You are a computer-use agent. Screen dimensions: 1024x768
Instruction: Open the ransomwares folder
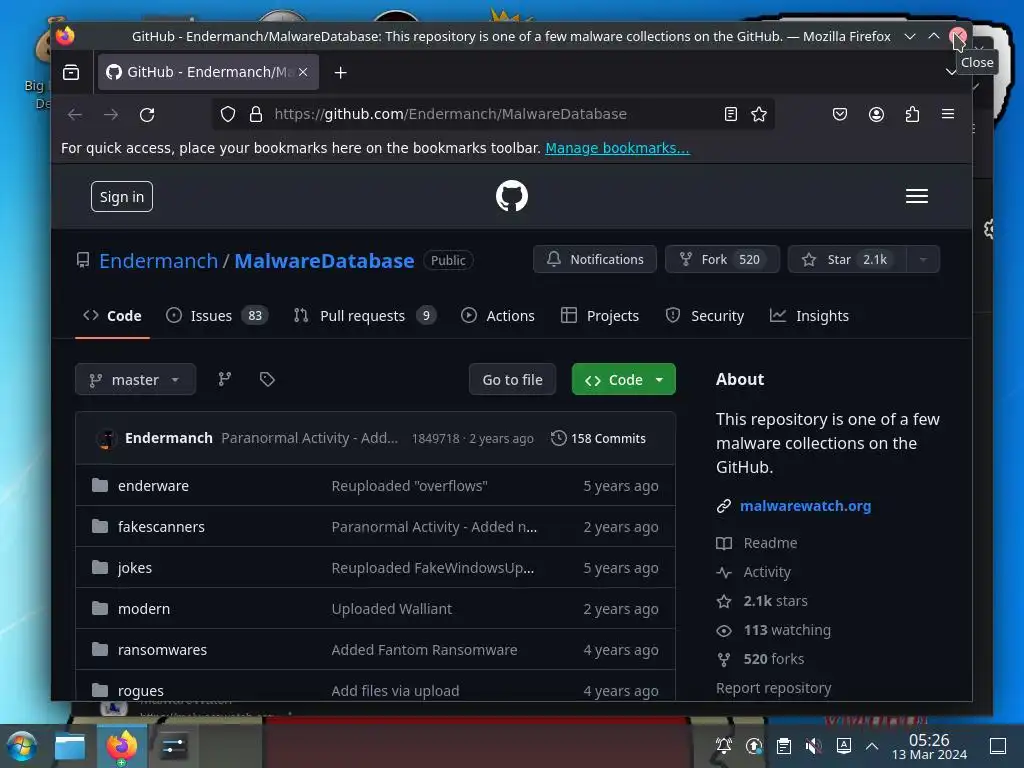coord(162,650)
